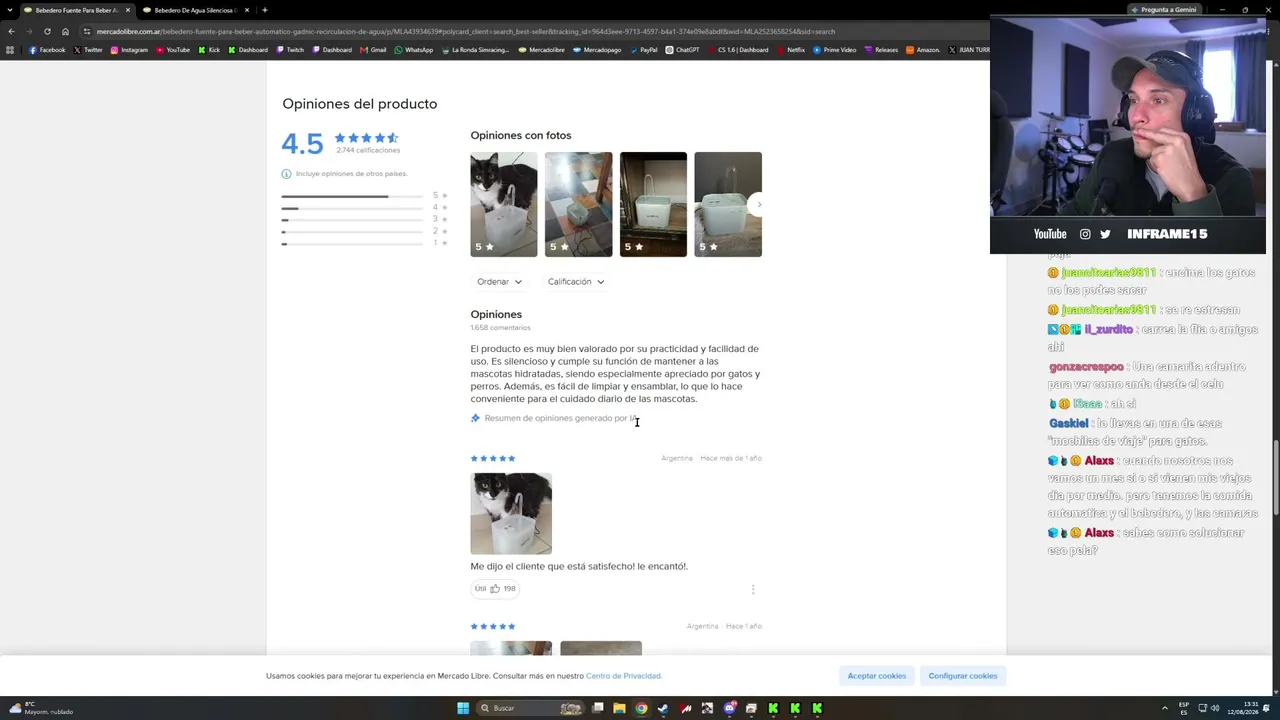
Task: Open the fourth review photo thumbnail
Action: [728, 204]
